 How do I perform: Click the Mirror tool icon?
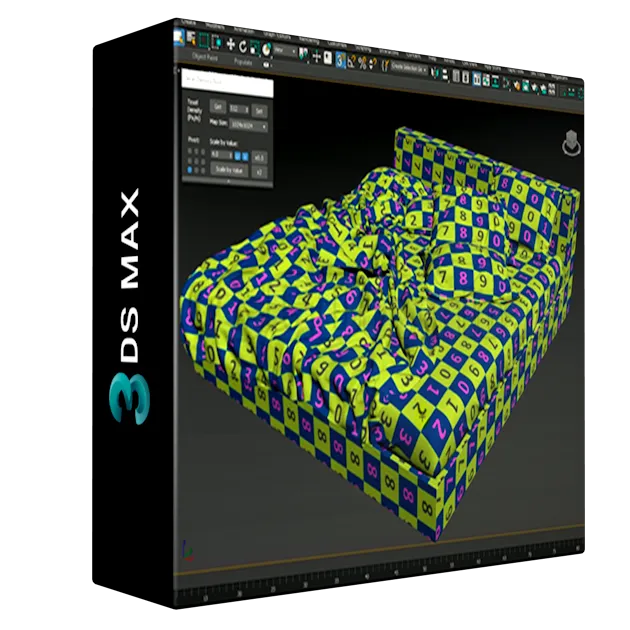pos(434,73)
